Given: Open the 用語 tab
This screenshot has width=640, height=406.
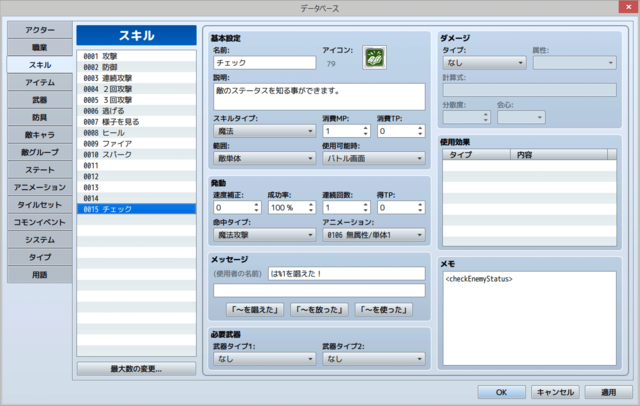Looking at the screenshot, I should point(40,275).
